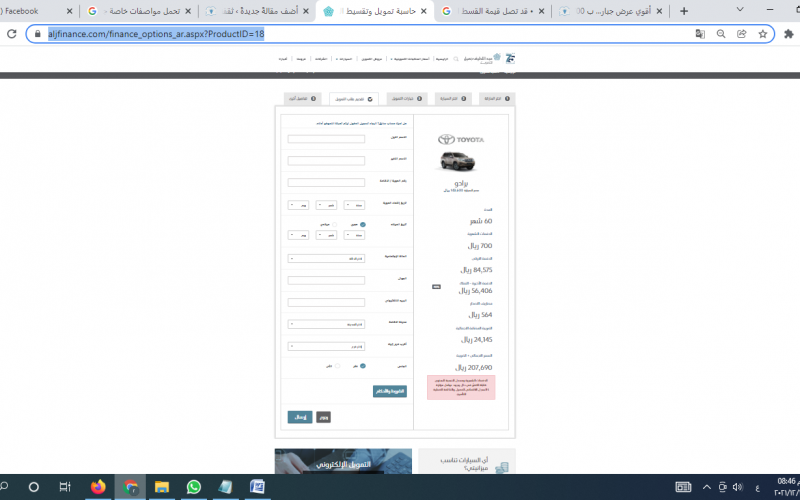
Task: Open the Chrome extensions puzzle icon
Action: [x=789, y=34]
